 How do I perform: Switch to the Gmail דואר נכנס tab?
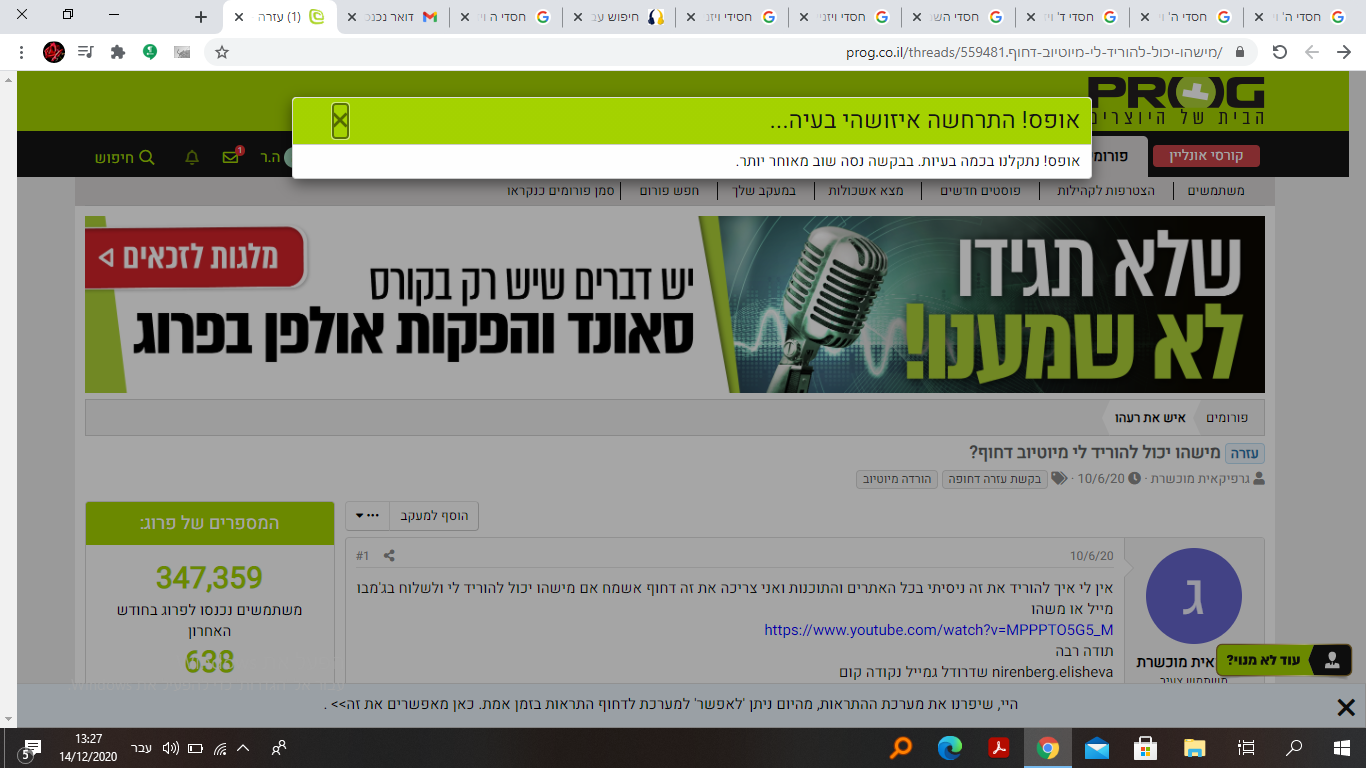pos(392,17)
